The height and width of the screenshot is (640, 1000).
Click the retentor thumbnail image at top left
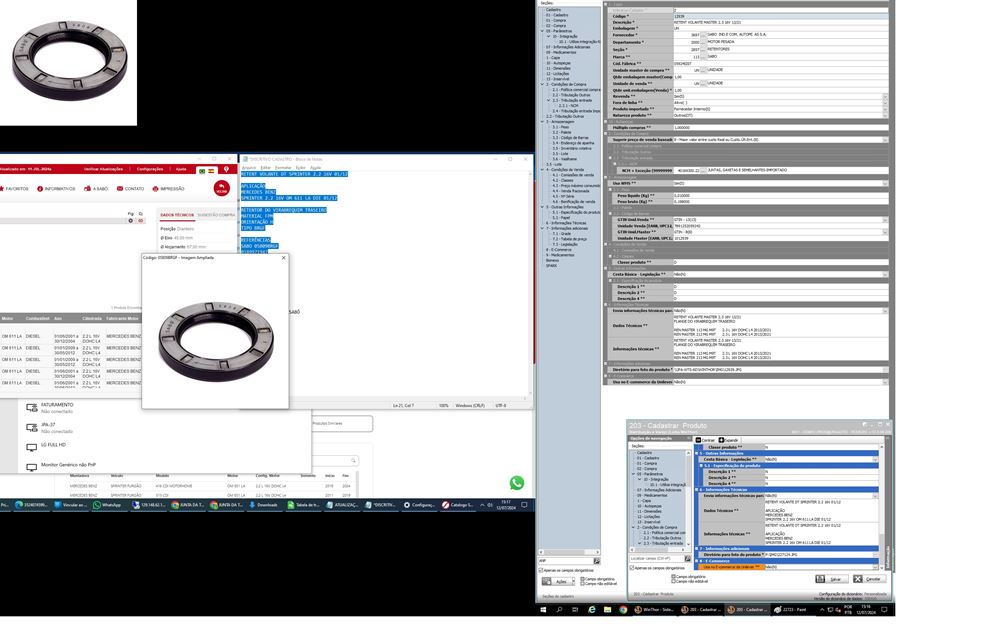point(69,61)
